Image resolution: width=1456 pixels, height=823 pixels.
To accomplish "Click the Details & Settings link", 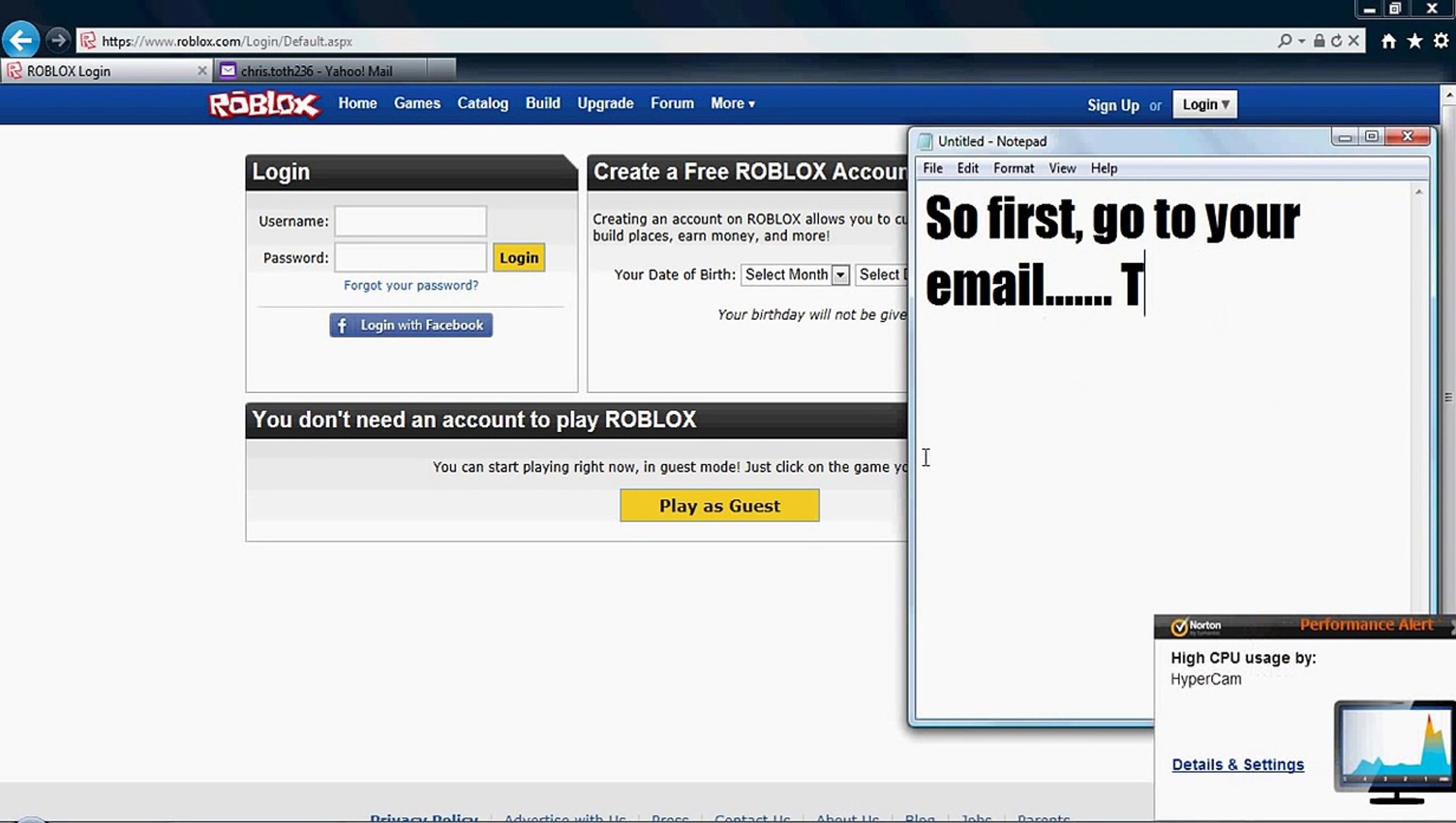I will pyautogui.click(x=1237, y=764).
